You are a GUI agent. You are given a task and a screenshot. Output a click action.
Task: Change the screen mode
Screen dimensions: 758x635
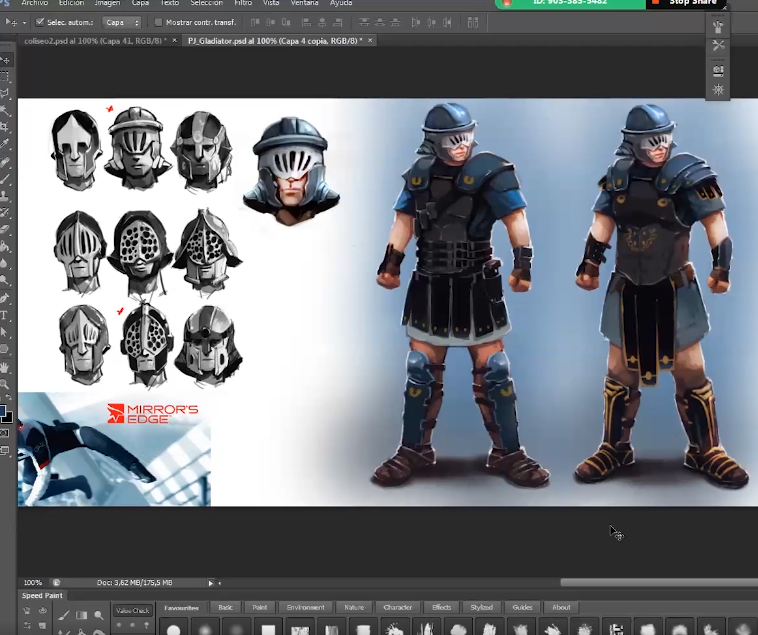[5, 451]
